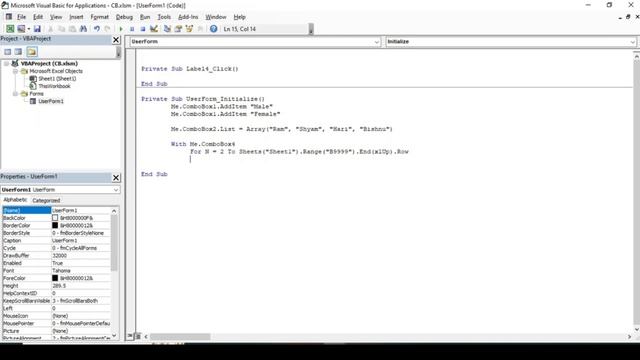Click the Toolbox icon in the toolbar
This screenshot has height=360, width=640.
point(200,29)
